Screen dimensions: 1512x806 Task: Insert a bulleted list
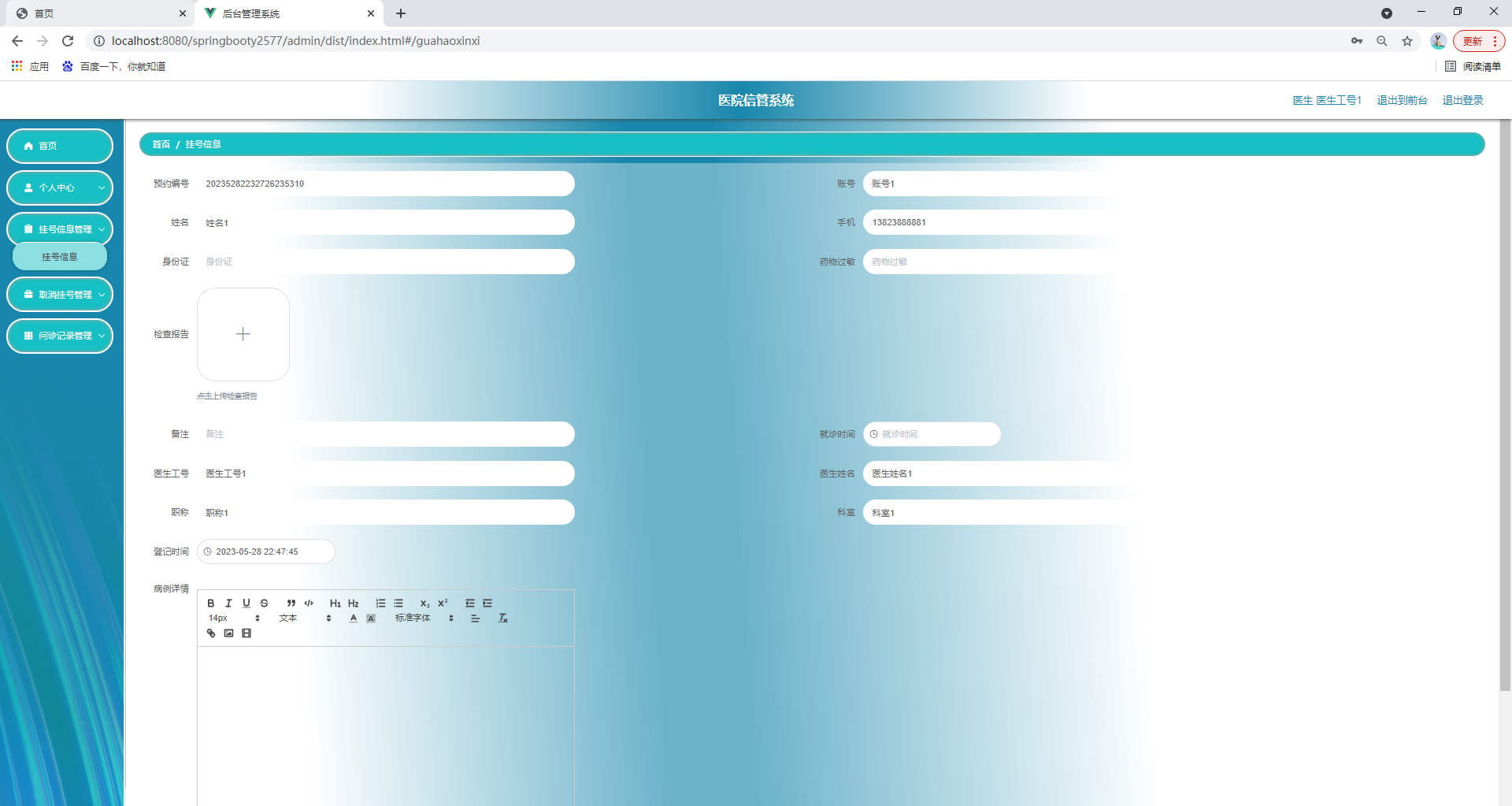pos(398,604)
